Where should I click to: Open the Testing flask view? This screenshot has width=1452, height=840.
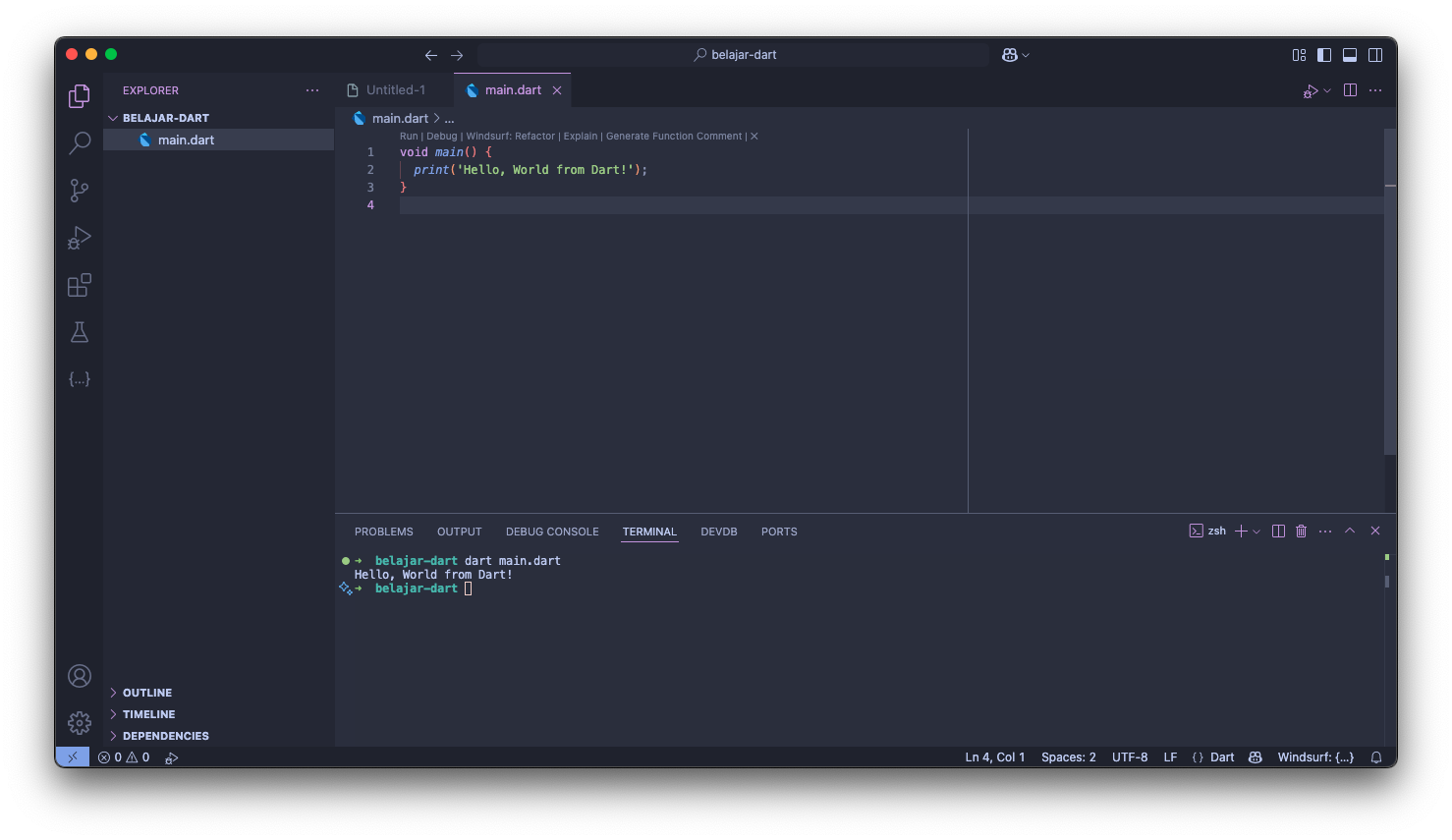point(80,332)
